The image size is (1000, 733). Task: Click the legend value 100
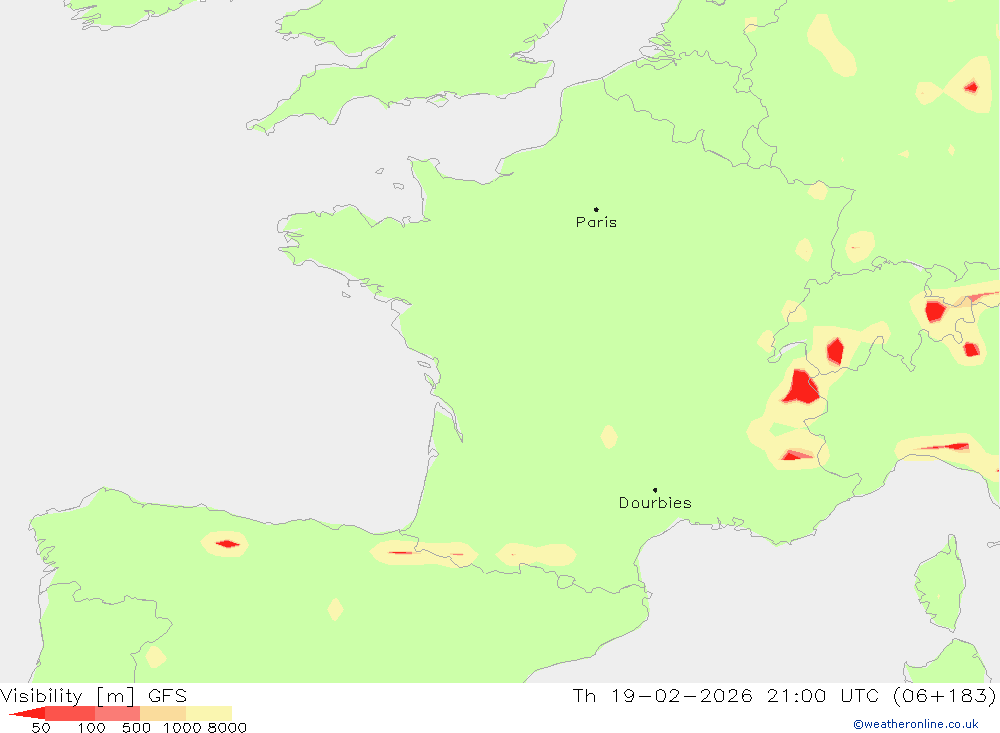(x=91, y=728)
